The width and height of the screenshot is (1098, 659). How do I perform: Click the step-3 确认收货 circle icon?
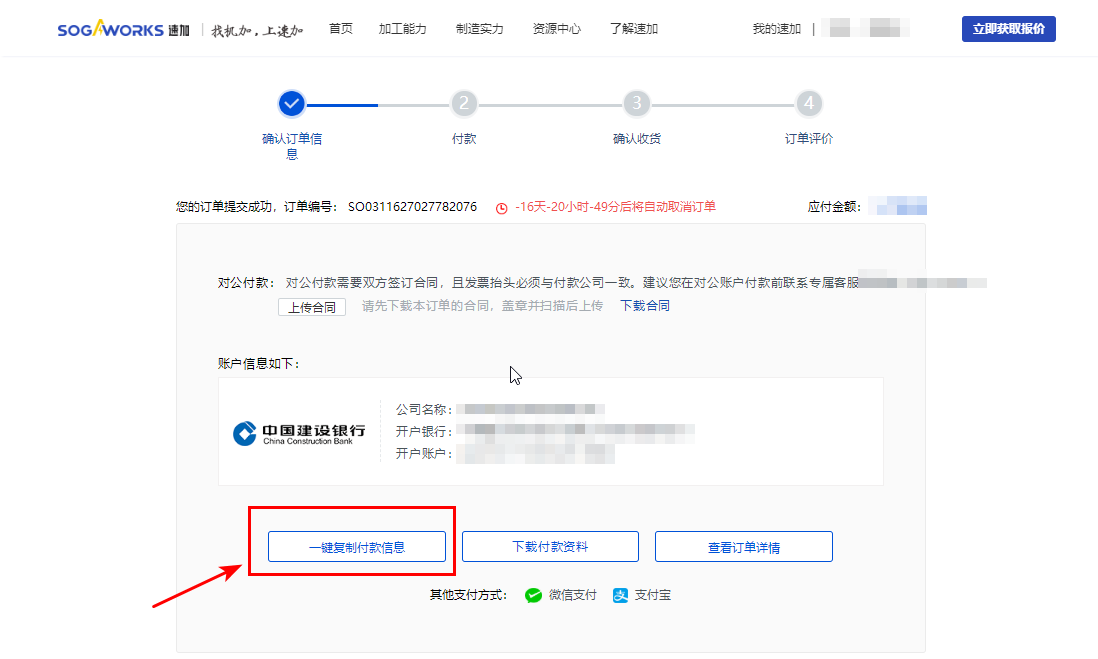[x=636, y=103]
